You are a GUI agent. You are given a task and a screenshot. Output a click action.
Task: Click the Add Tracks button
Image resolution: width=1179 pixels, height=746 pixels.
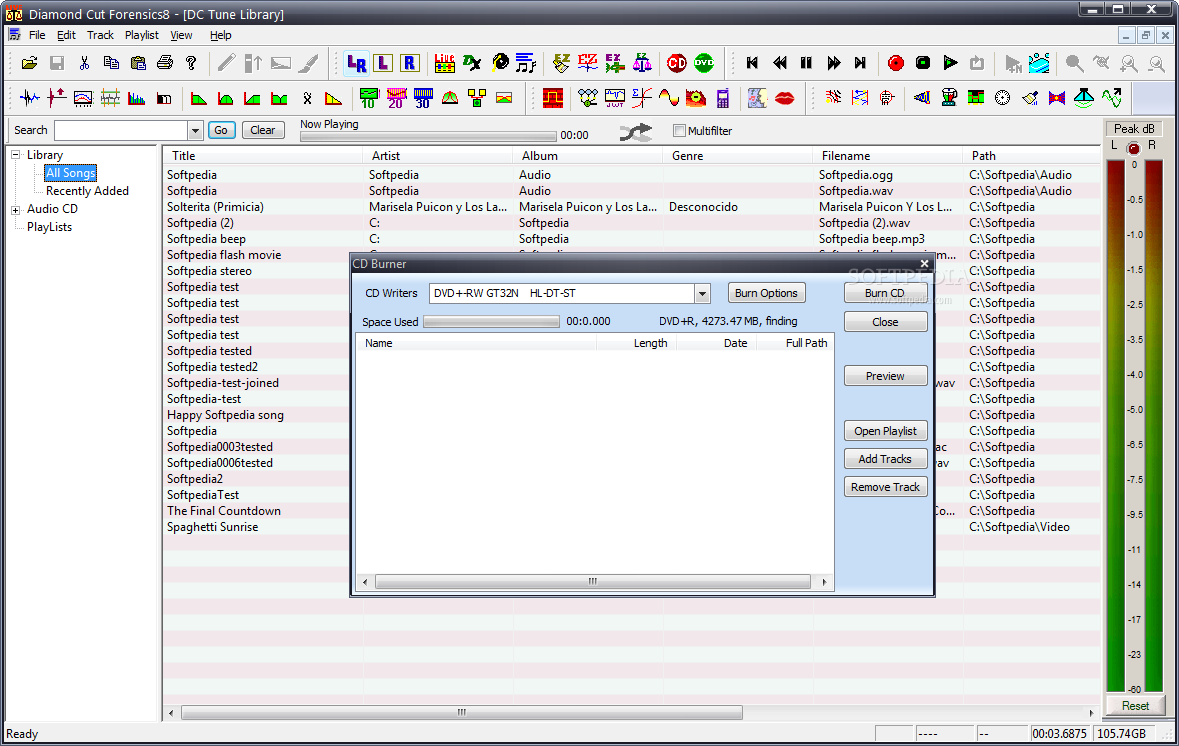pos(885,459)
